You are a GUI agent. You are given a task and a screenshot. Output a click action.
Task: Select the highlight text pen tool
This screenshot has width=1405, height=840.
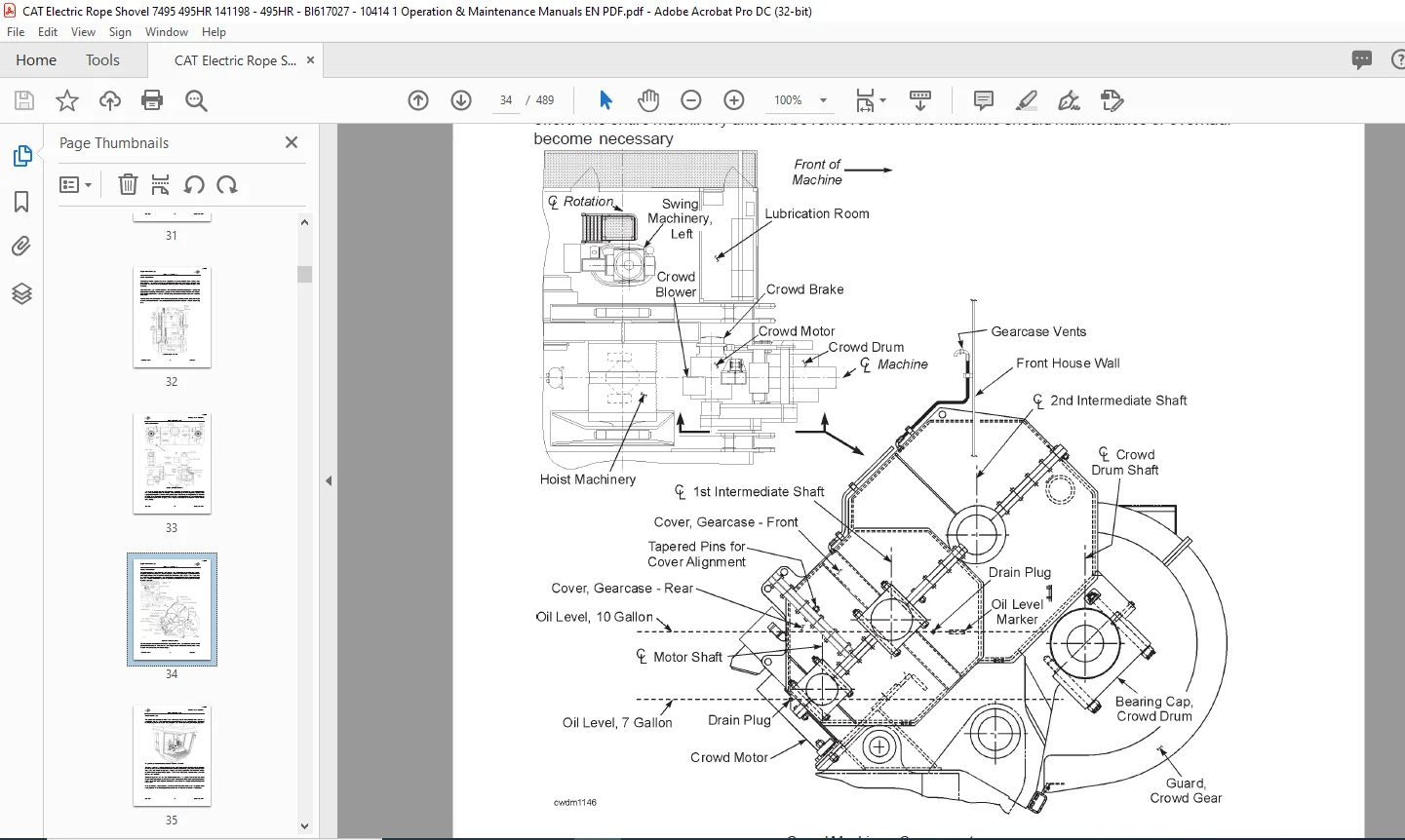coord(1026,100)
